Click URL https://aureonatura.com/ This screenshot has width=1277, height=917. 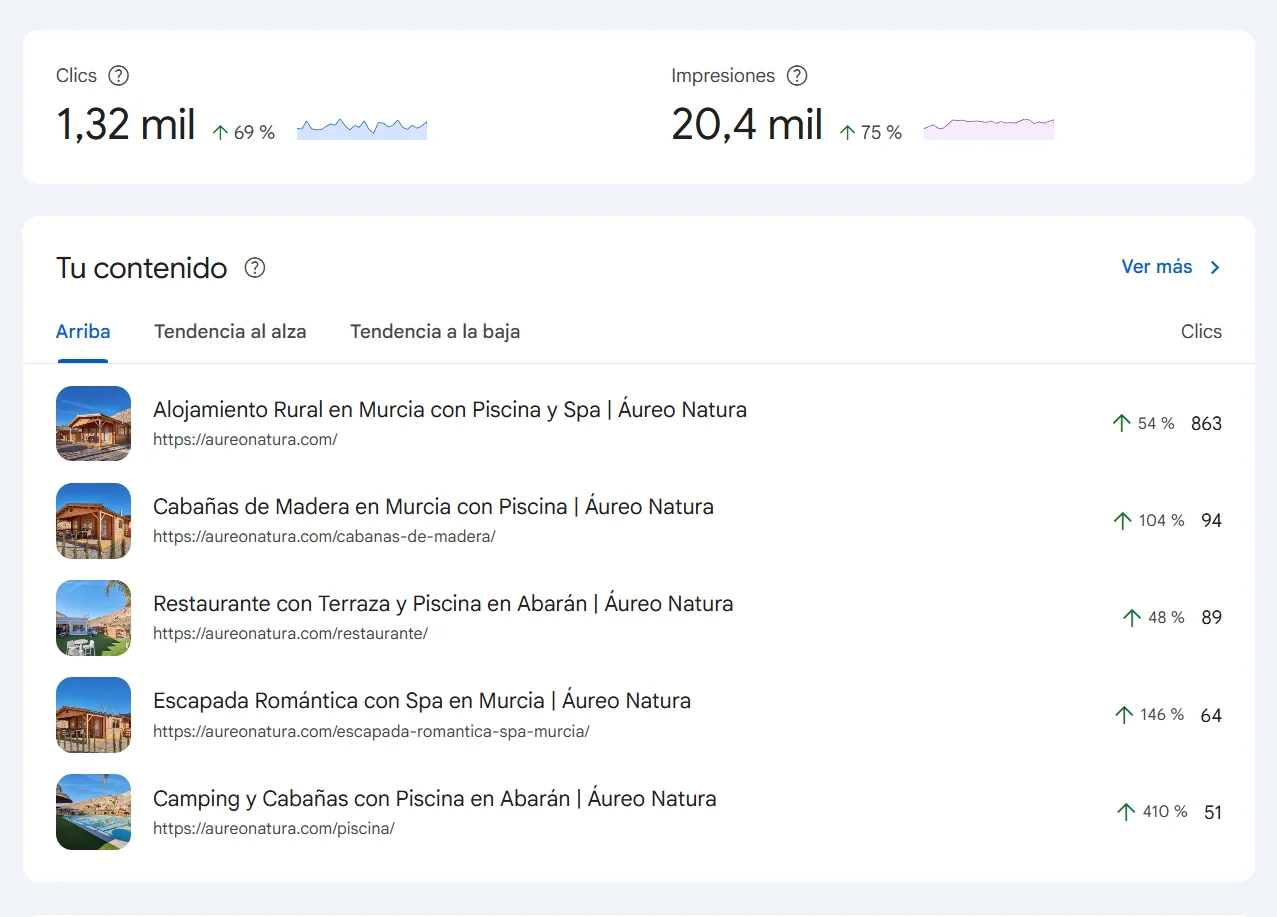tap(245, 439)
